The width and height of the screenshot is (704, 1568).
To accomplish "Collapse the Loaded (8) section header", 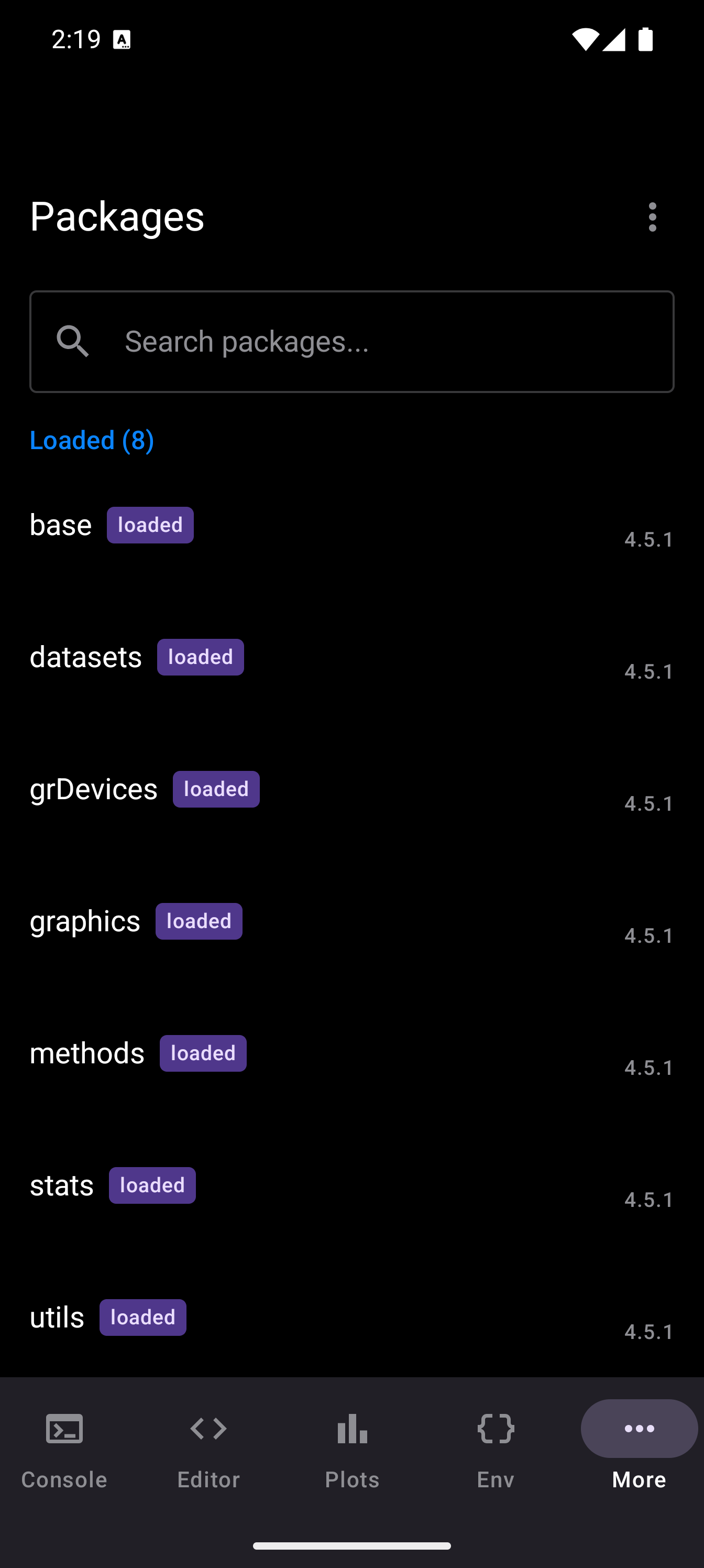I will coord(92,440).
